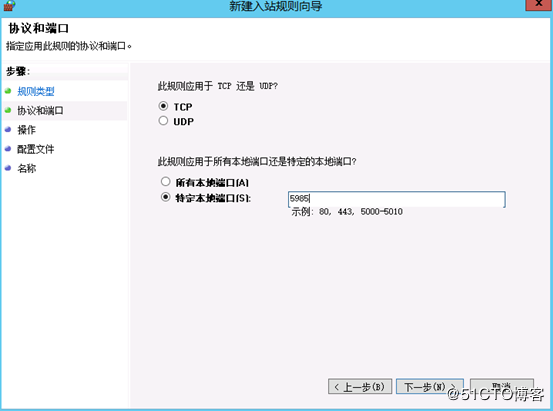Click blue bullet beside 配置文件
The height and width of the screenshot is (411, 553).
8,149
